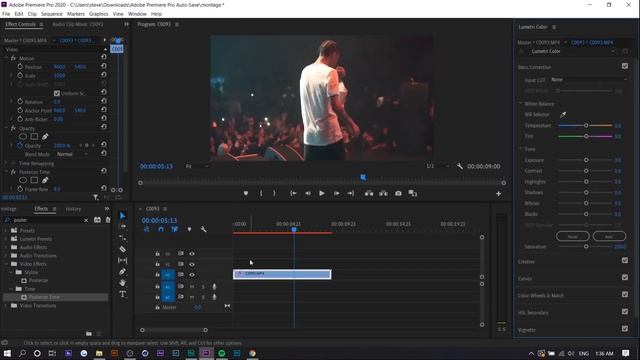Export frame with camera icon
The height and width of the screenshot is (360, 640).
[398, 193]
